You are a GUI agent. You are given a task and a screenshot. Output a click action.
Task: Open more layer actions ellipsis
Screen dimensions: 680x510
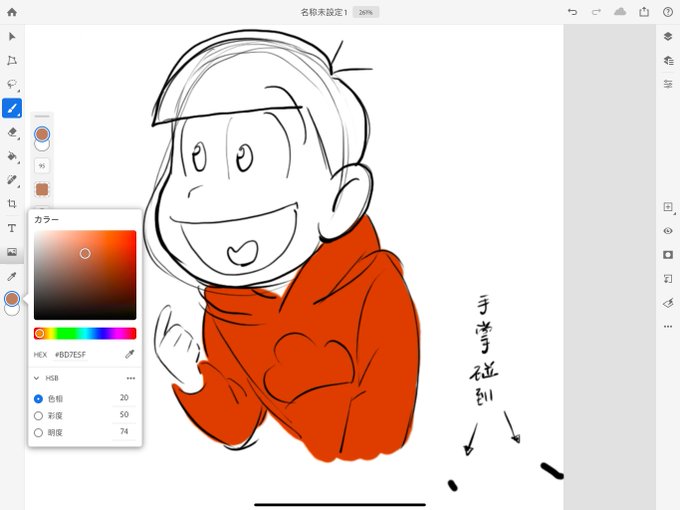[x=668, y=326]
